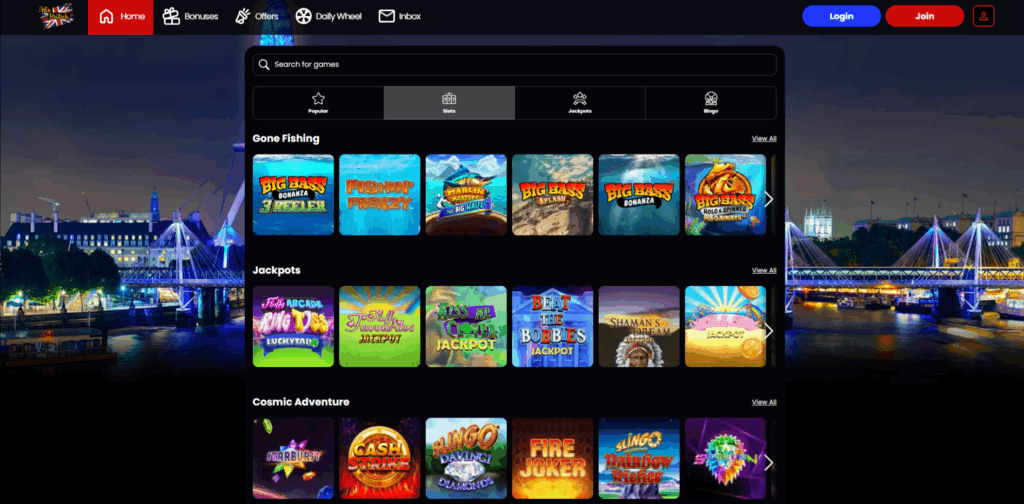Switch to the Jackpots category tab

tap(580, 103)
